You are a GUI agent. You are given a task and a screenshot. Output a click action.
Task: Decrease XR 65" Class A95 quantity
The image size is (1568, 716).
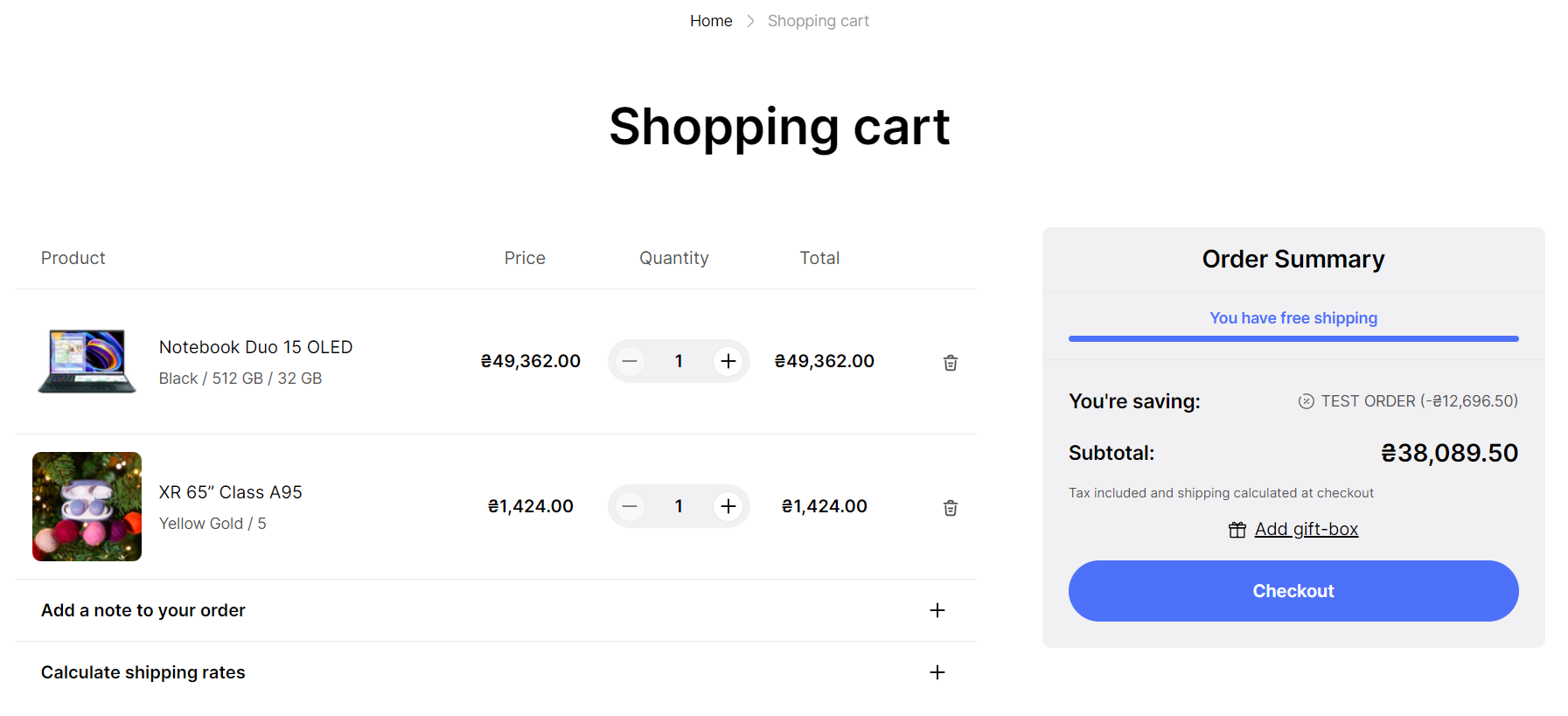[x=630, y=506]
